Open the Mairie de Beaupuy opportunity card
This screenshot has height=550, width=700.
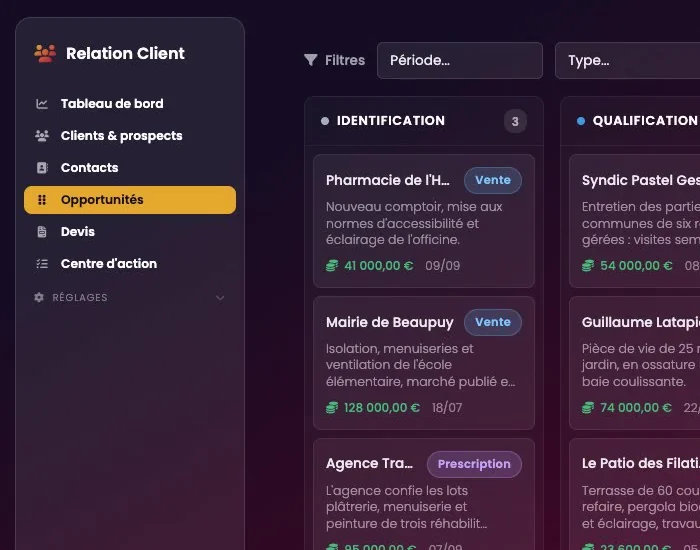424,363
